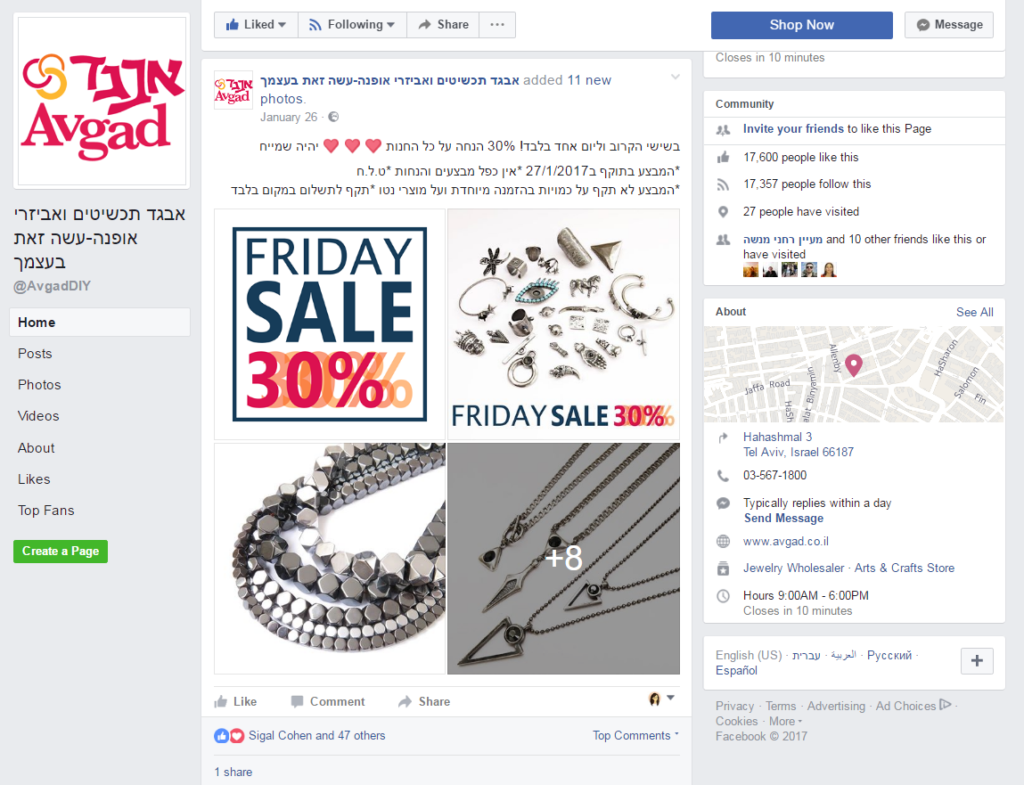Open the Top Comments sorting dropdown
The width and height of the screenshot is (1024, 785).
pos(635,735)
